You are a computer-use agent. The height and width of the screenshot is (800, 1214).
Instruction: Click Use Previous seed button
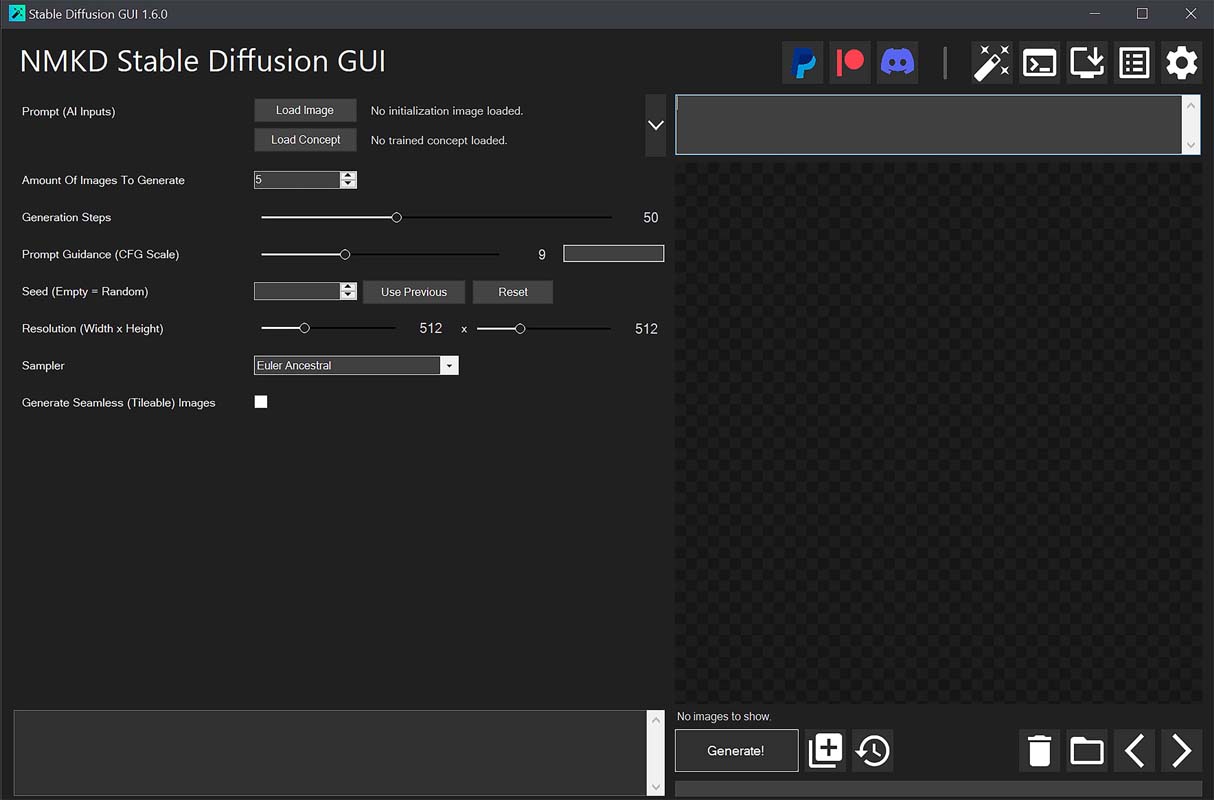tap(414, 292)
